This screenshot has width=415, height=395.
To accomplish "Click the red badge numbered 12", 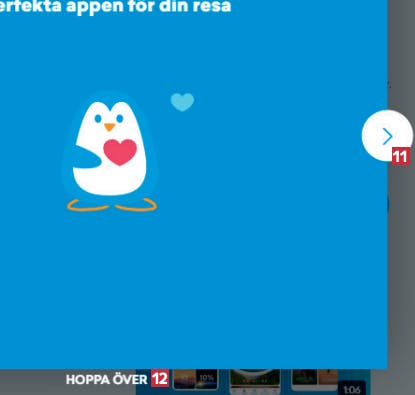I will pos(160,378).
